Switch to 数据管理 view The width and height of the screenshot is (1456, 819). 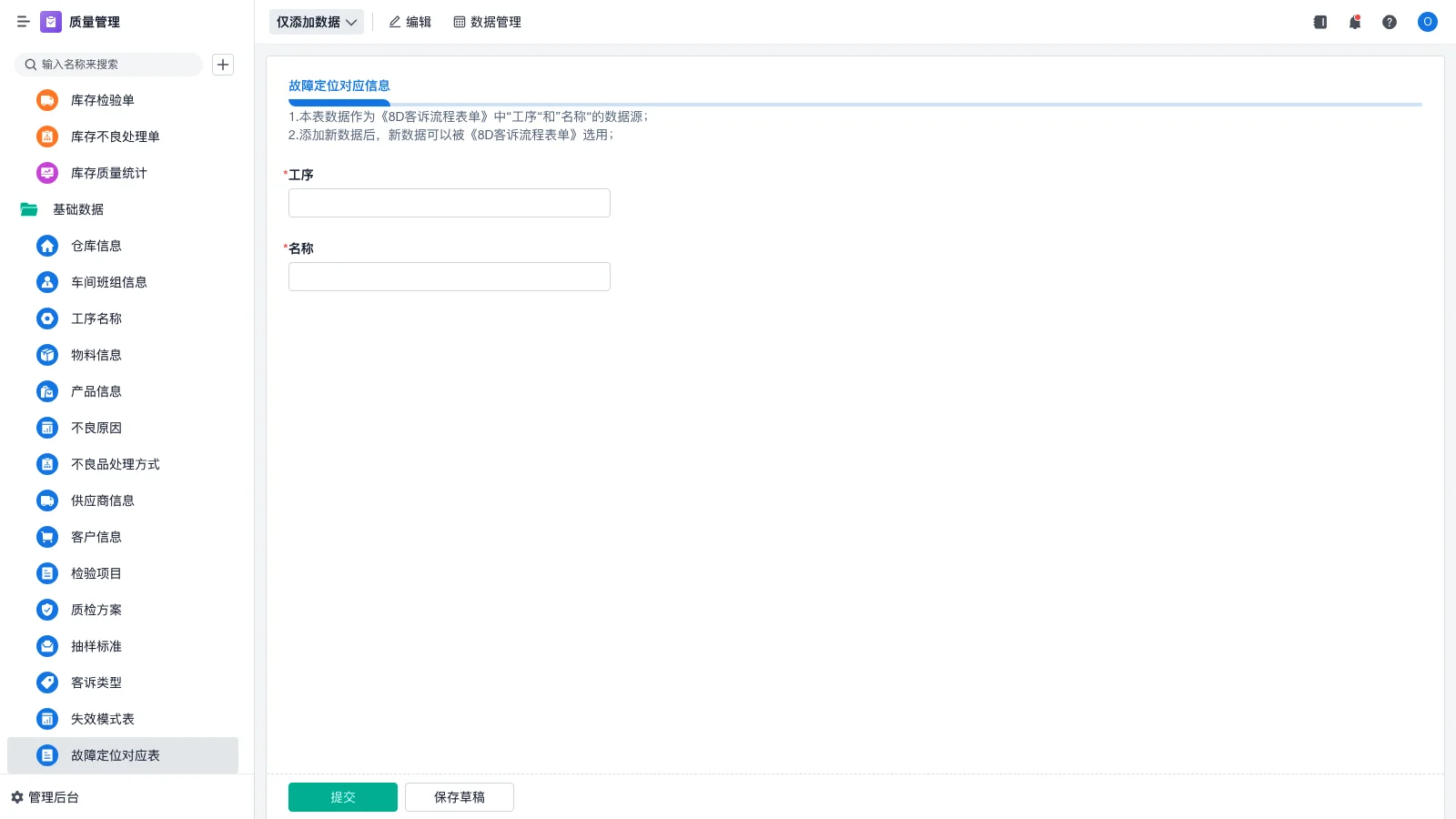pyautogui.click(x=488, y=22)
